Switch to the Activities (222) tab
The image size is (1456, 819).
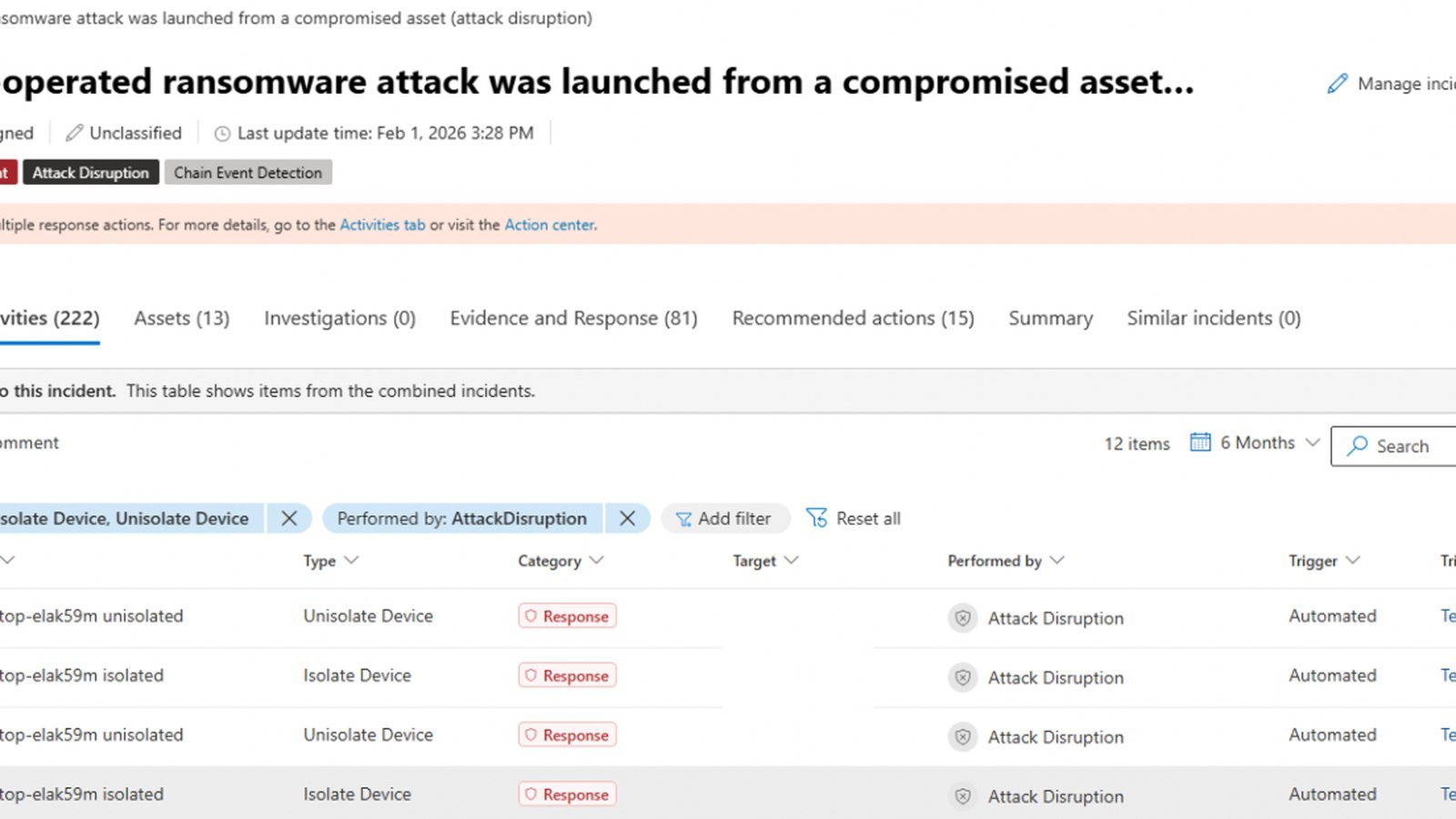(50, 318)
